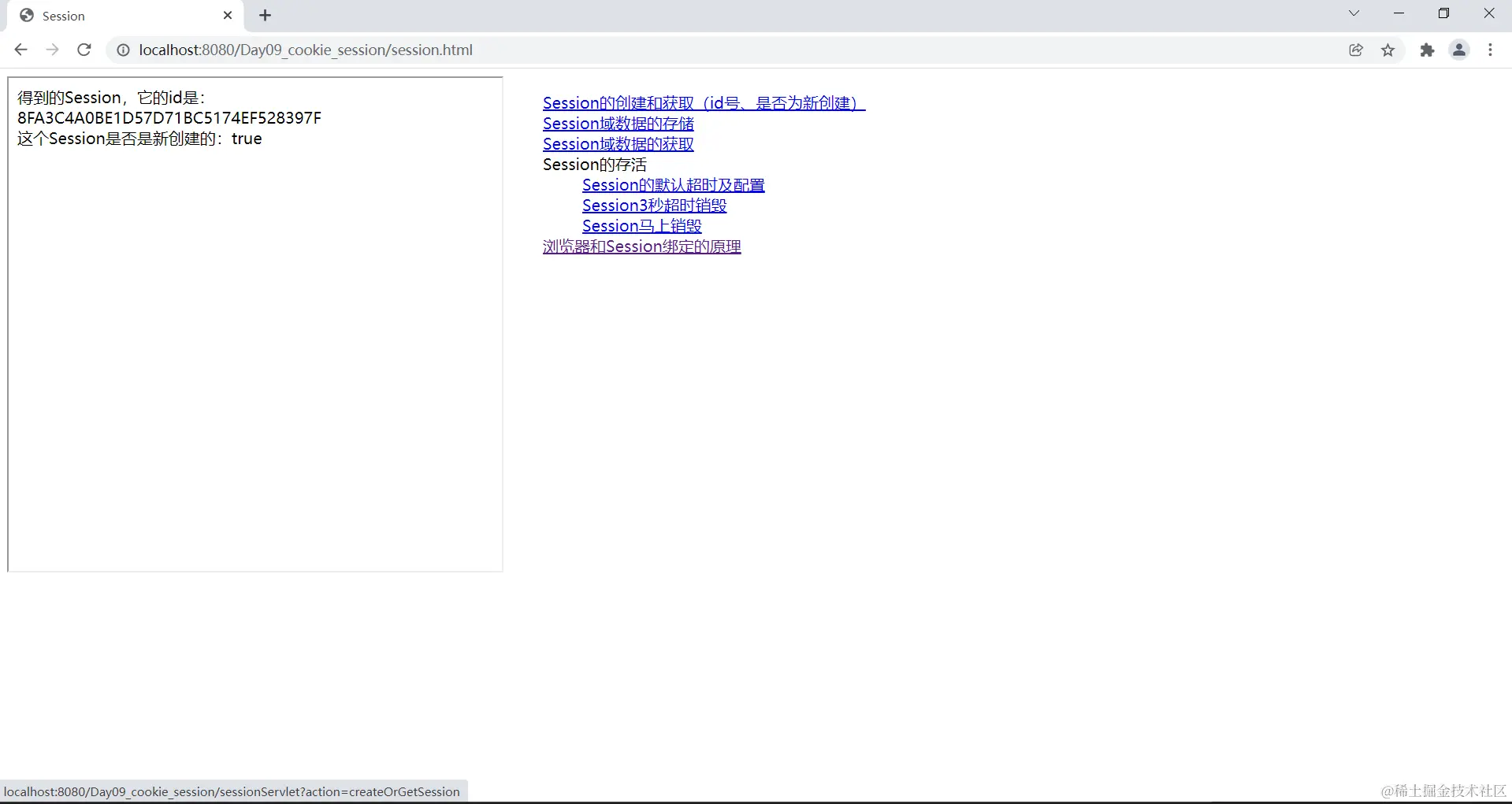
Task: Open link Session域数据的存储
Action: 619,124
